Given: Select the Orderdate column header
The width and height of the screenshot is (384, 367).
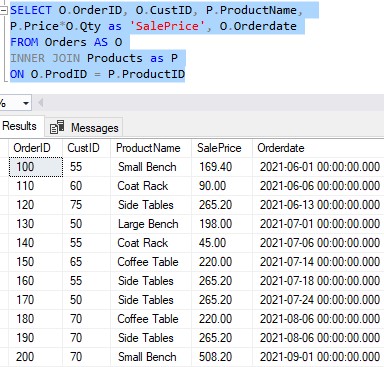Looking at the screenshot, I should [x=318, y=148].
